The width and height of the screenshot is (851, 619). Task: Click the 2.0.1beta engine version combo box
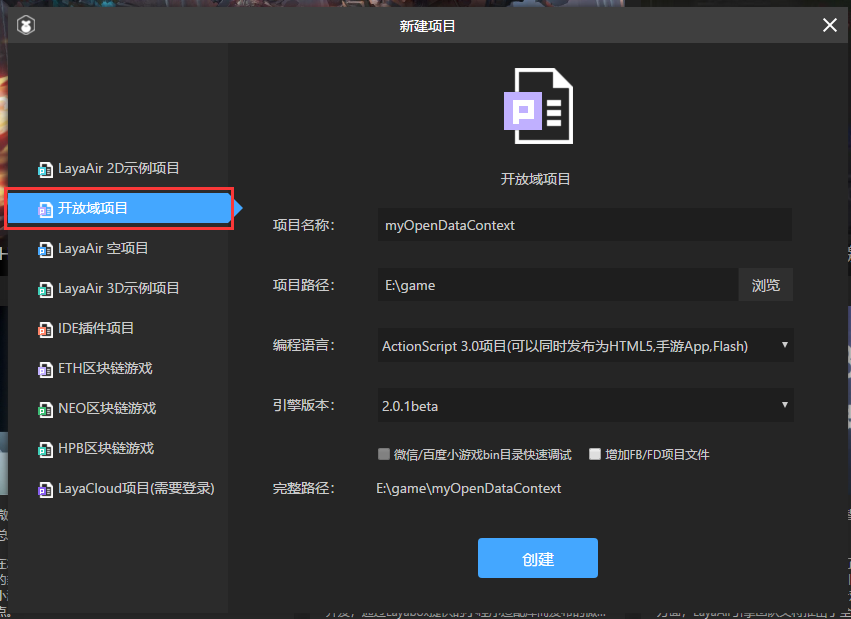[x=586, y=405]
